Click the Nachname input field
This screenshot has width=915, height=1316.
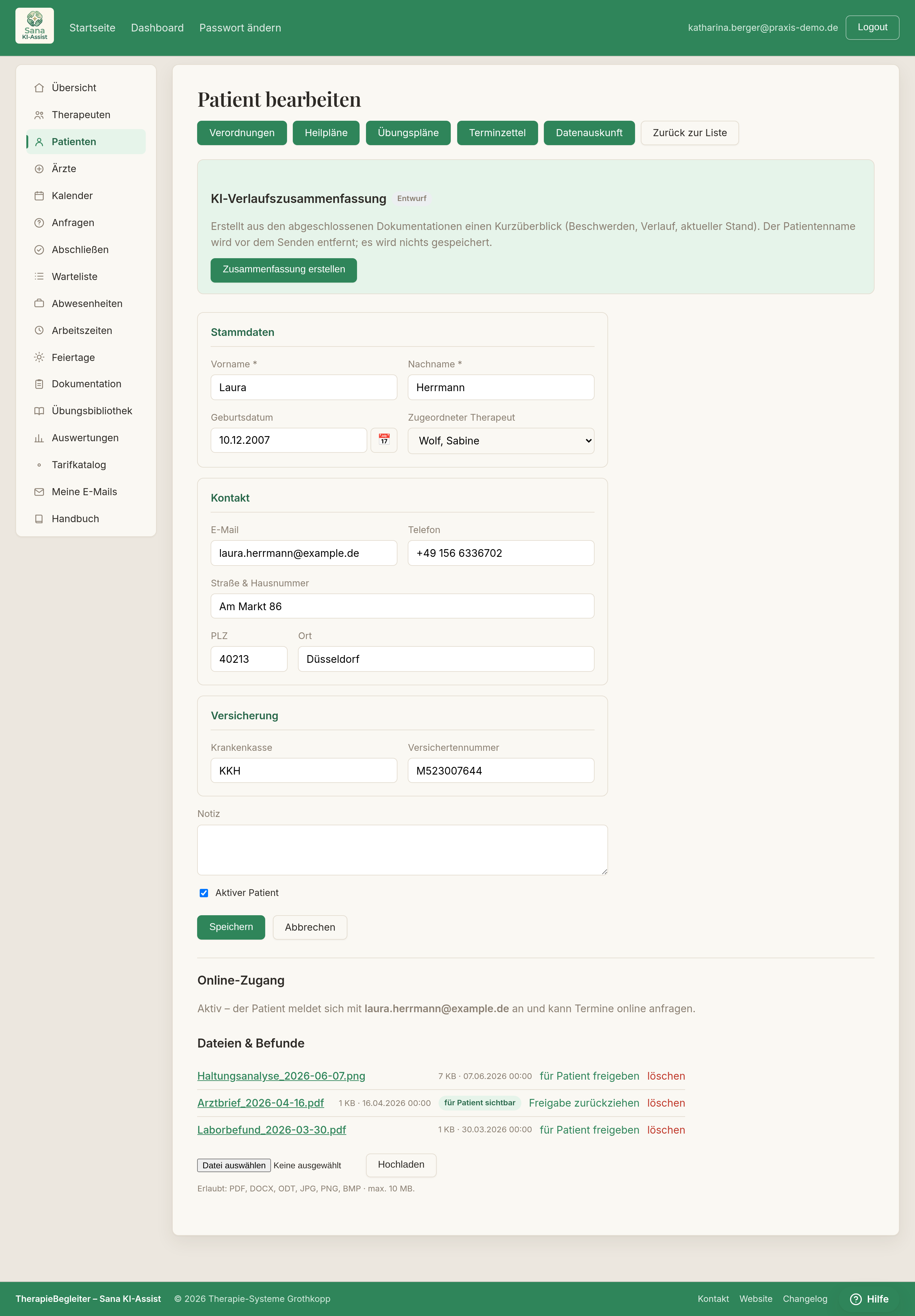(501, 388)
